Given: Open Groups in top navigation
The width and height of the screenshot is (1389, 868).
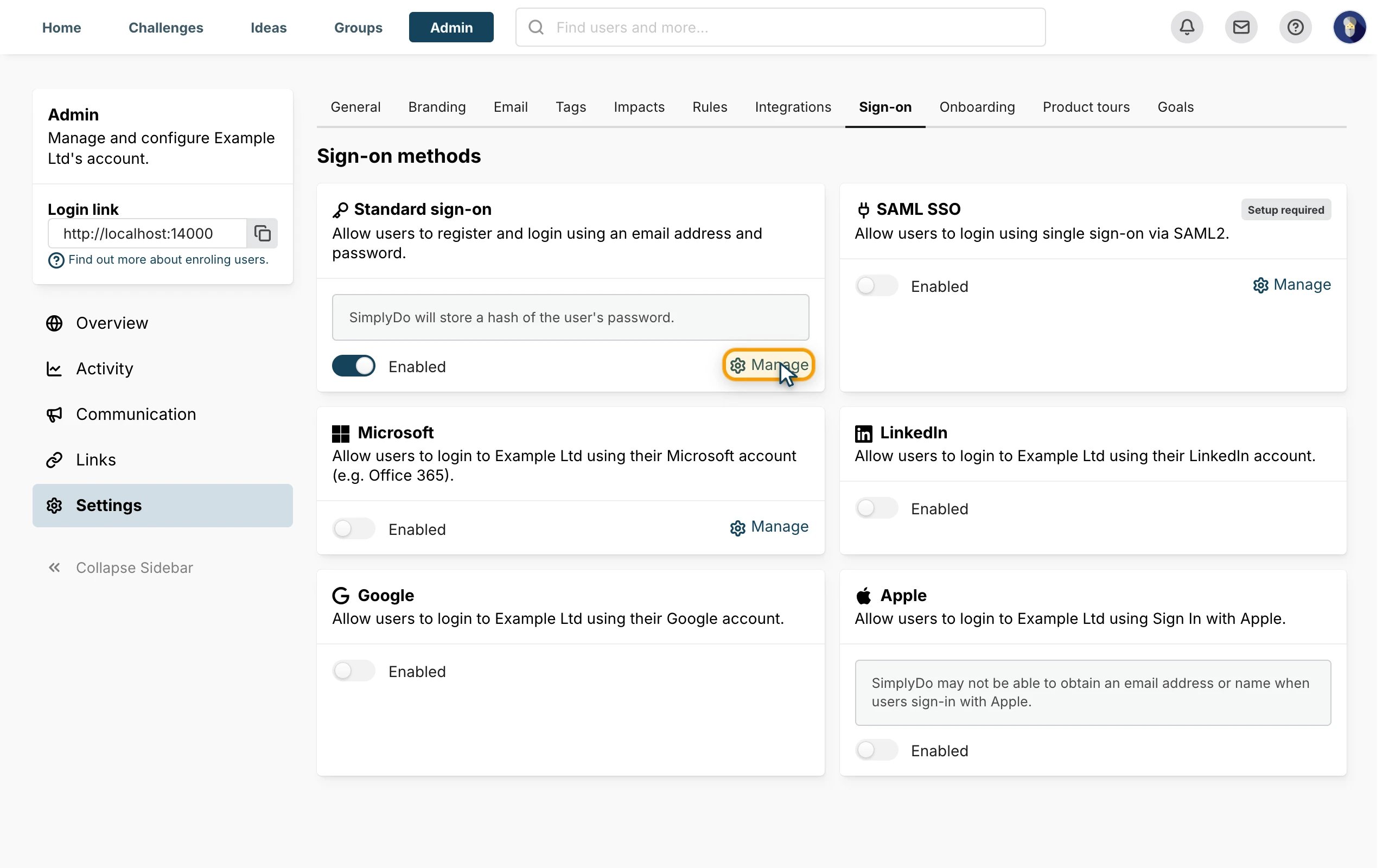Looking at the screenshot, I should click(358, 28).
